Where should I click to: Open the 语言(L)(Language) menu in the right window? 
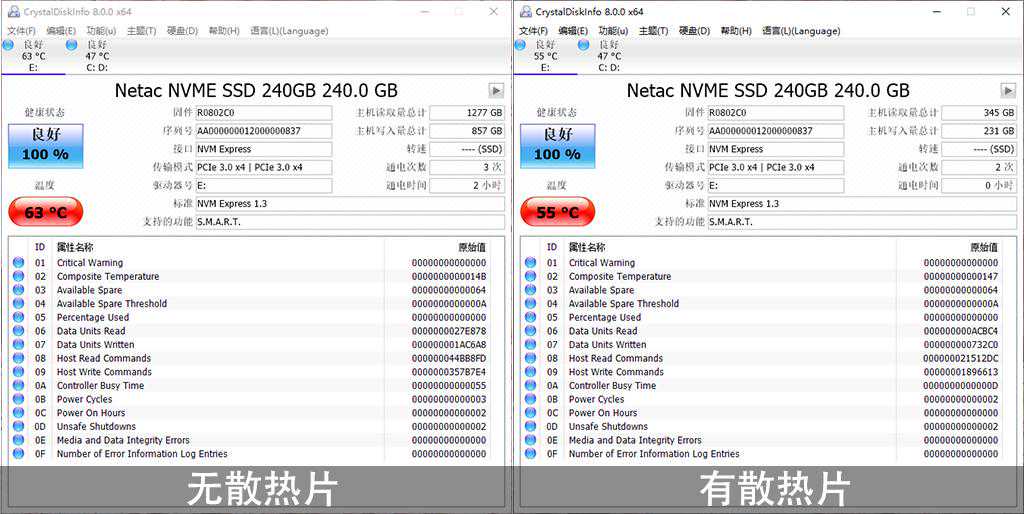tap(800, 31)
